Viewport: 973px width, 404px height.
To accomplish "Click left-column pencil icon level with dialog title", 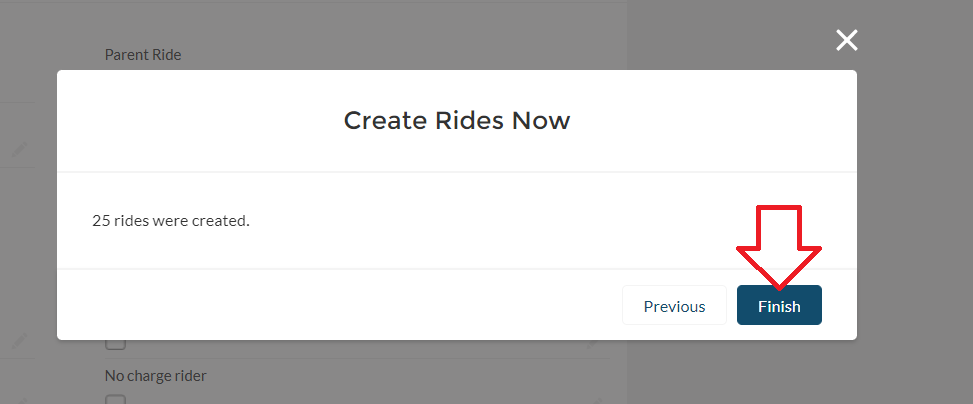I will [x=19, y=149].
